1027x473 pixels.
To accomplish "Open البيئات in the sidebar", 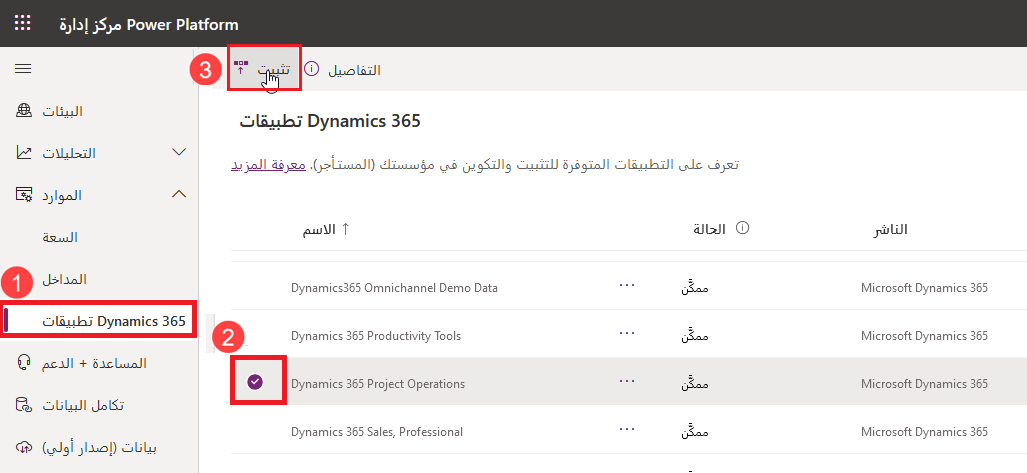I will coord(63,111).
